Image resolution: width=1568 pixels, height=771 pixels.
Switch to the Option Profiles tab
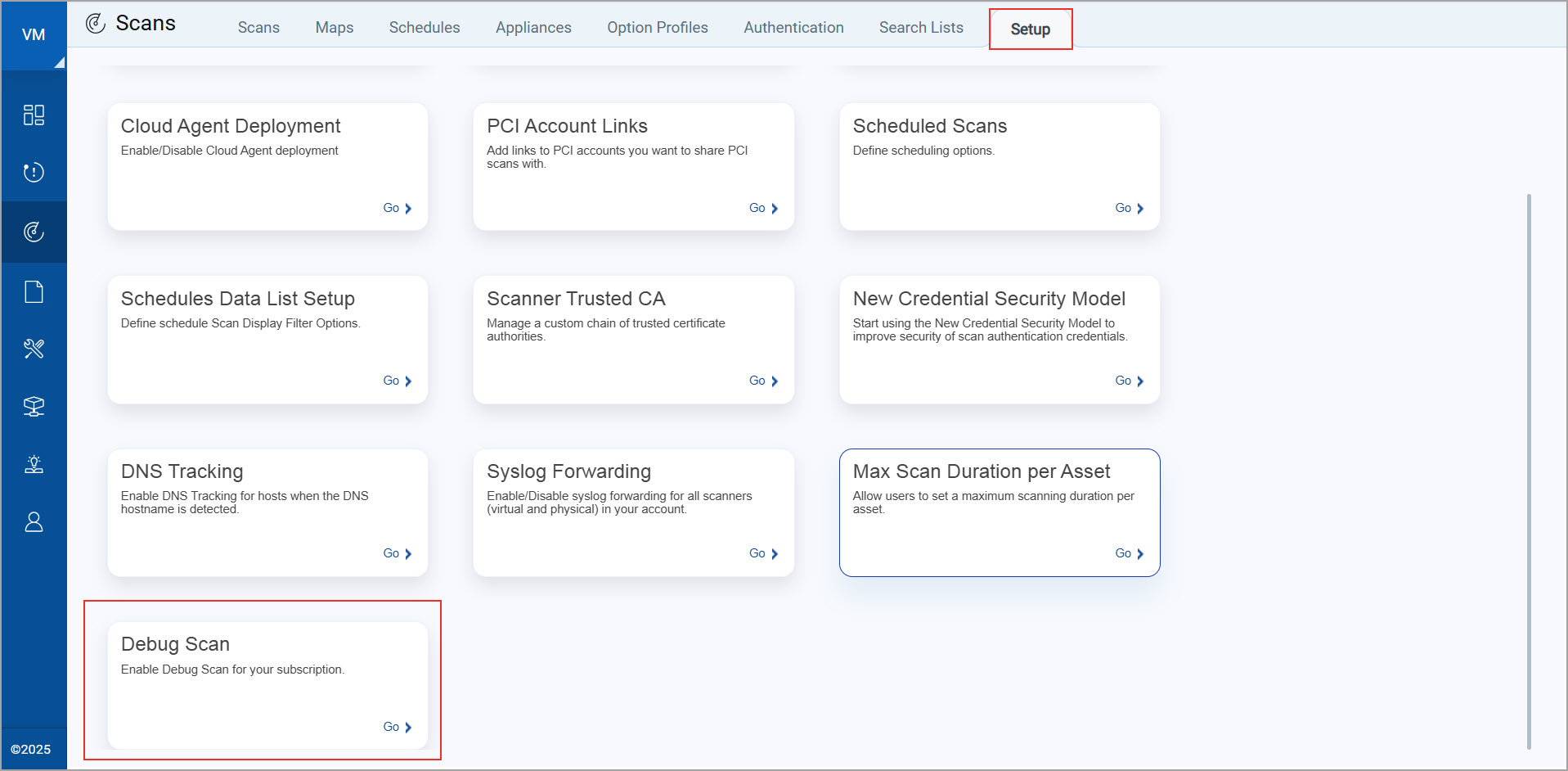point(657,28)
